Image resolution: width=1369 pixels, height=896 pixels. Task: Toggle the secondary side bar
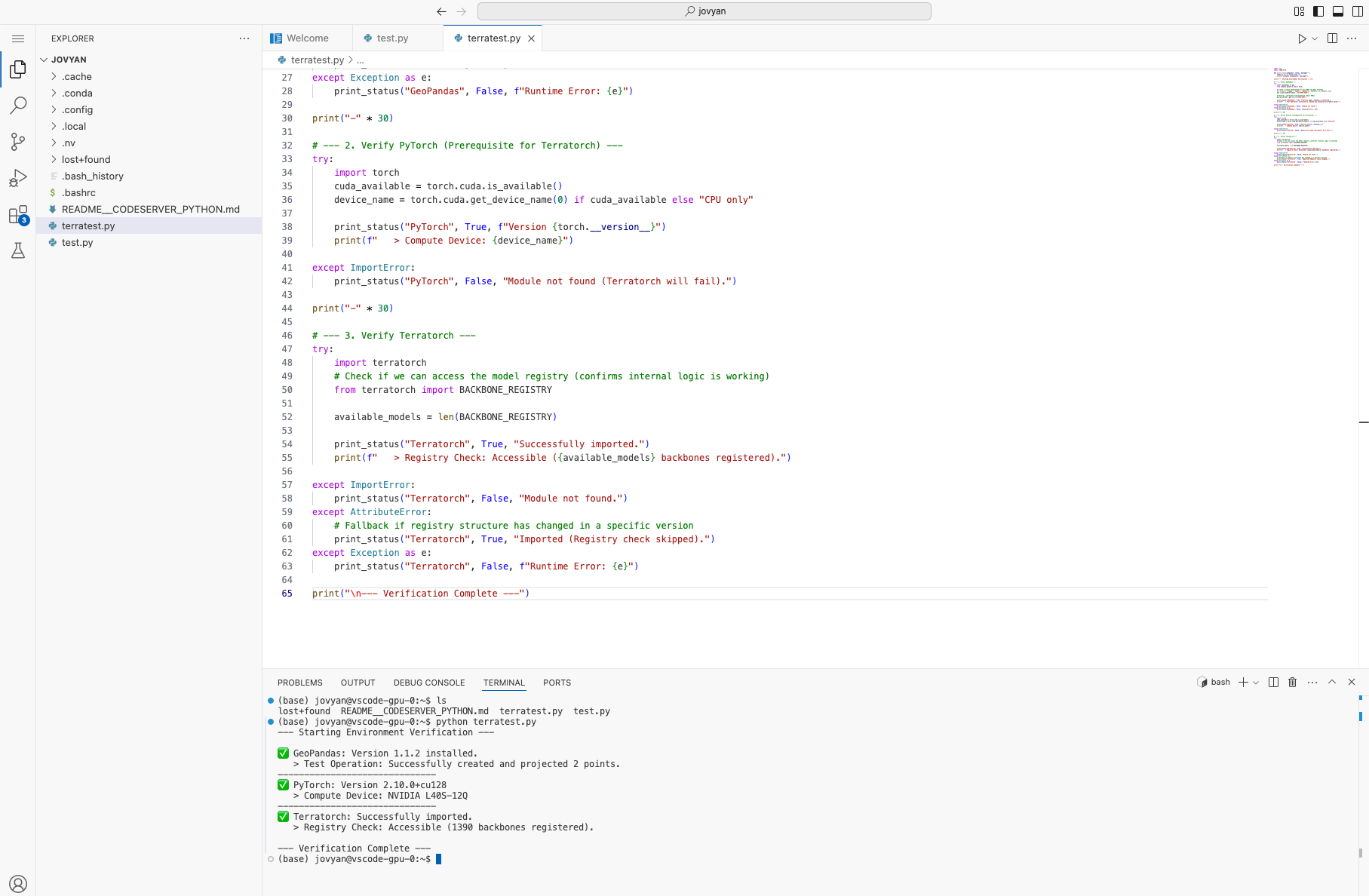click(1358, 11)
